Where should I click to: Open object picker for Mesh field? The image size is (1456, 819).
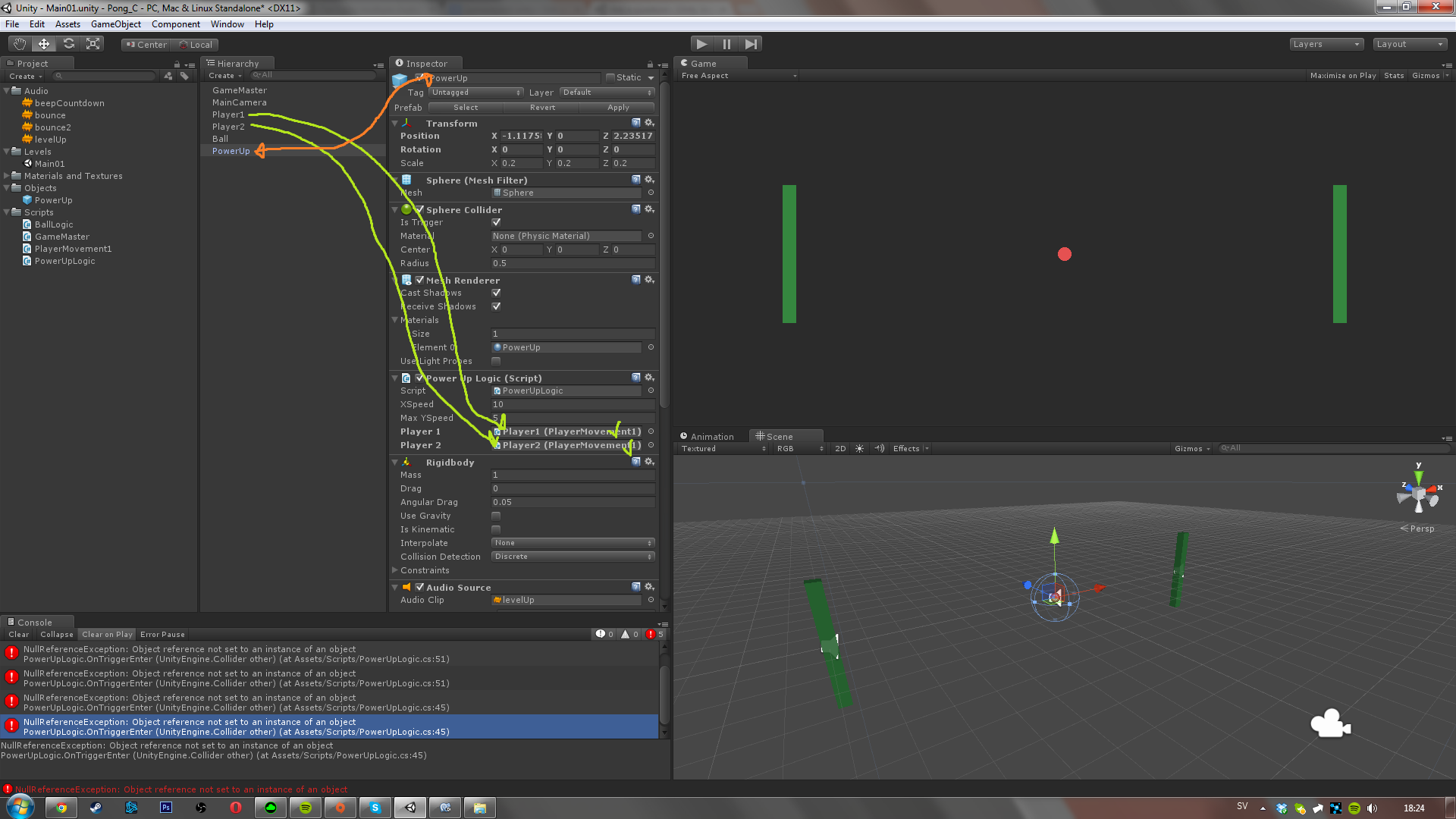(x=651, y=193)
